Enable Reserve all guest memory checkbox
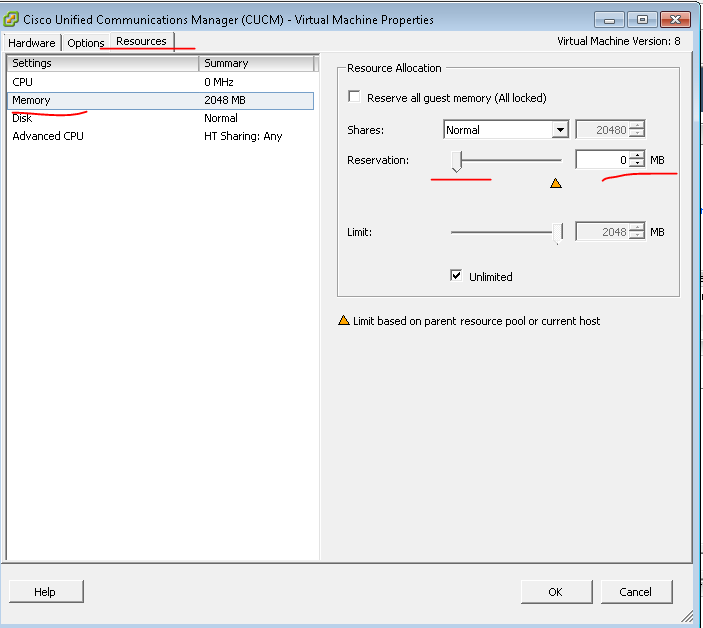This screenshot has height=628, width=703. (354, 97)
